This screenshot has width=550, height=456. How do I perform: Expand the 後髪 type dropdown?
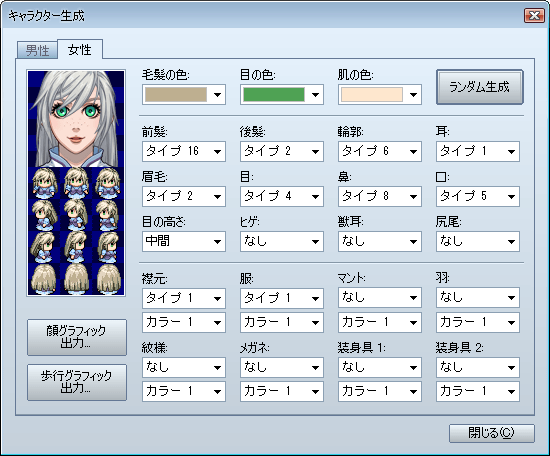(x=282, y=151)
